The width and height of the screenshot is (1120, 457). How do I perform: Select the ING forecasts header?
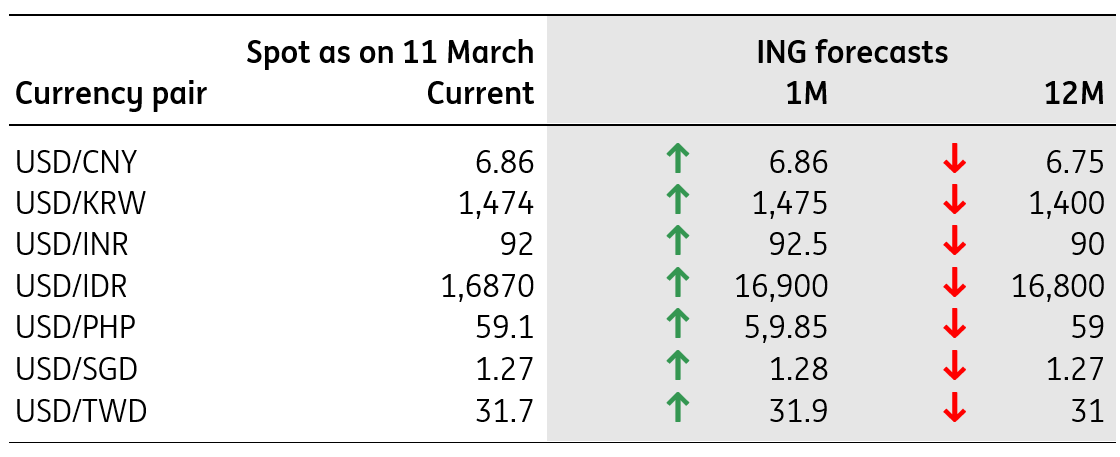tap(852, 53)
